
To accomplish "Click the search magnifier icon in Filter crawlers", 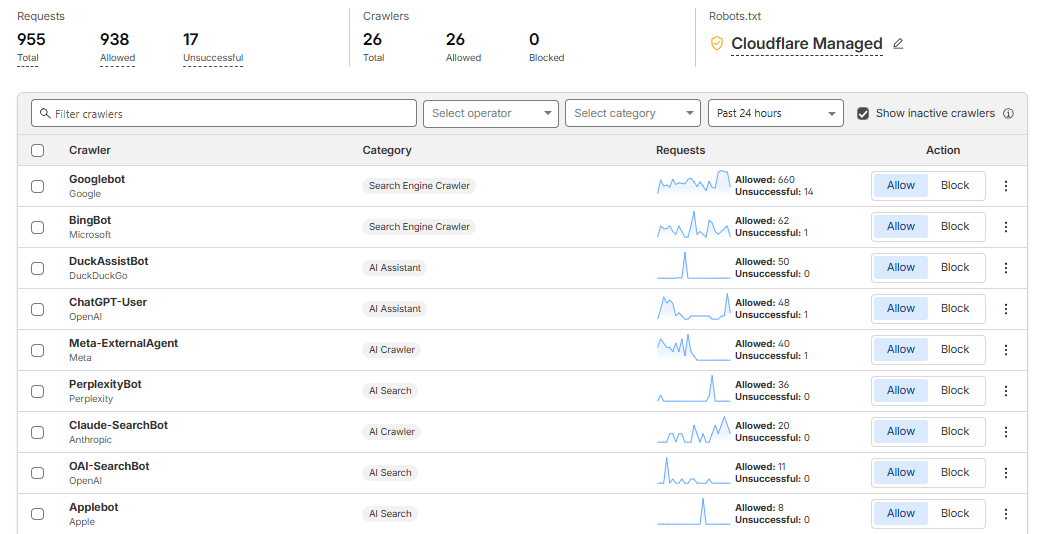I will [x=45, y=114].
